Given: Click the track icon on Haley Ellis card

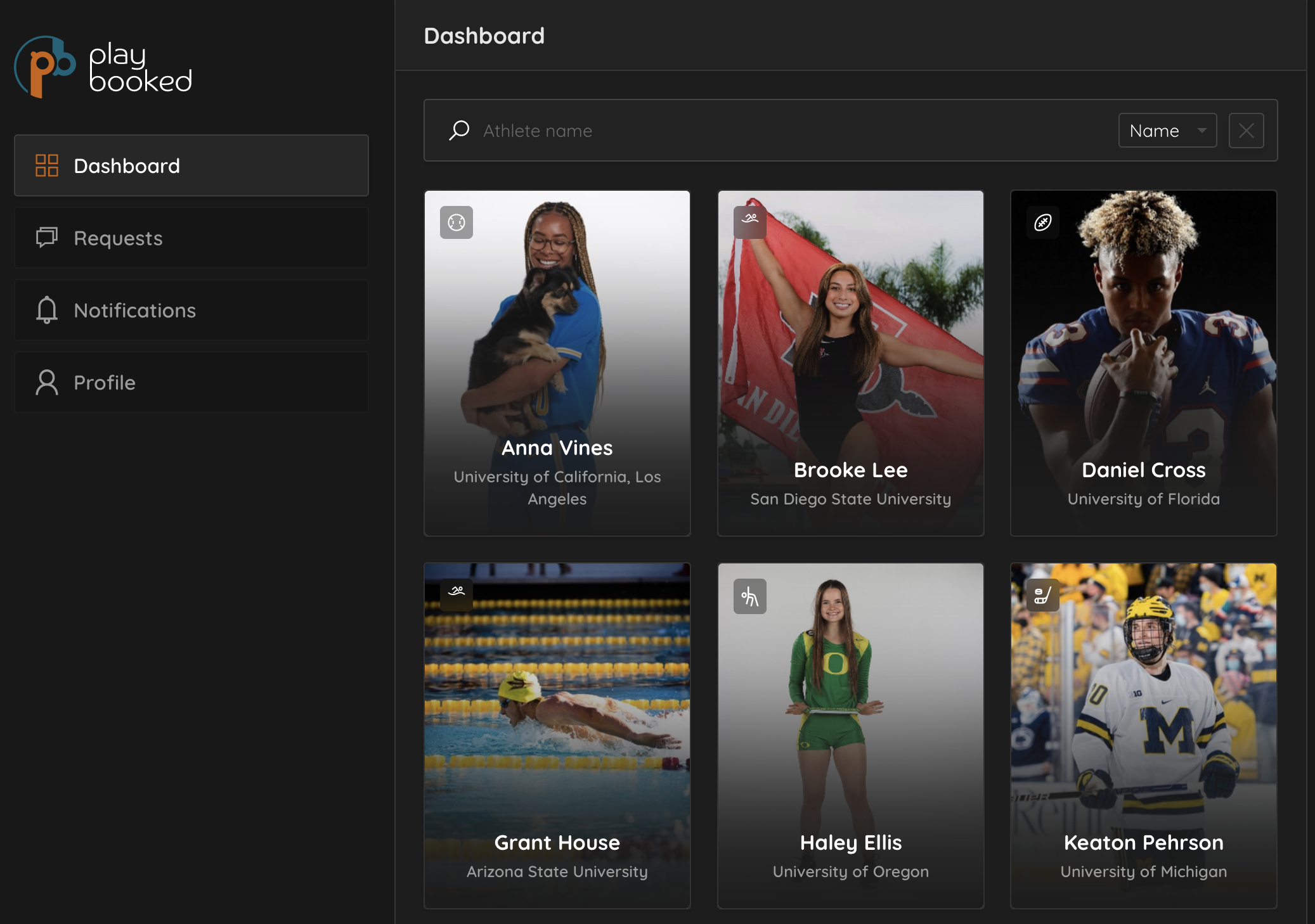Looking at the screenshot, I should (750, 596).
